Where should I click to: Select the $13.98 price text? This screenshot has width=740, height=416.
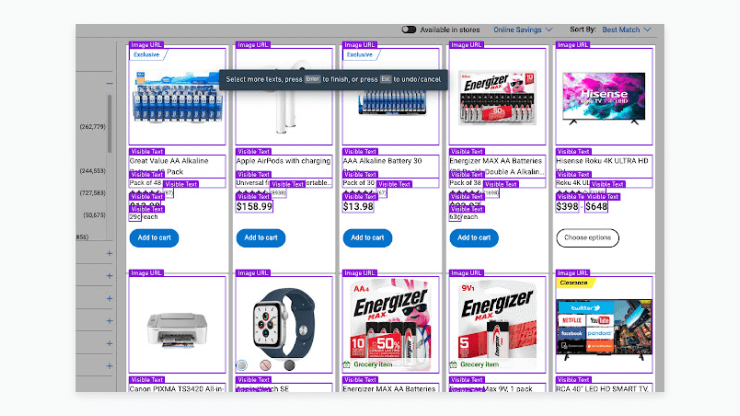pyautogui.click(x=358, y=207)
